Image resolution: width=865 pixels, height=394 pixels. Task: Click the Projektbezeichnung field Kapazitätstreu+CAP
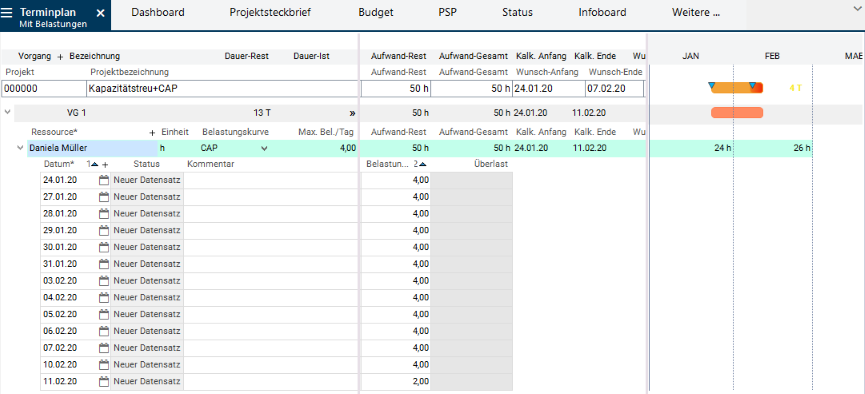click(x=223, y=88)
